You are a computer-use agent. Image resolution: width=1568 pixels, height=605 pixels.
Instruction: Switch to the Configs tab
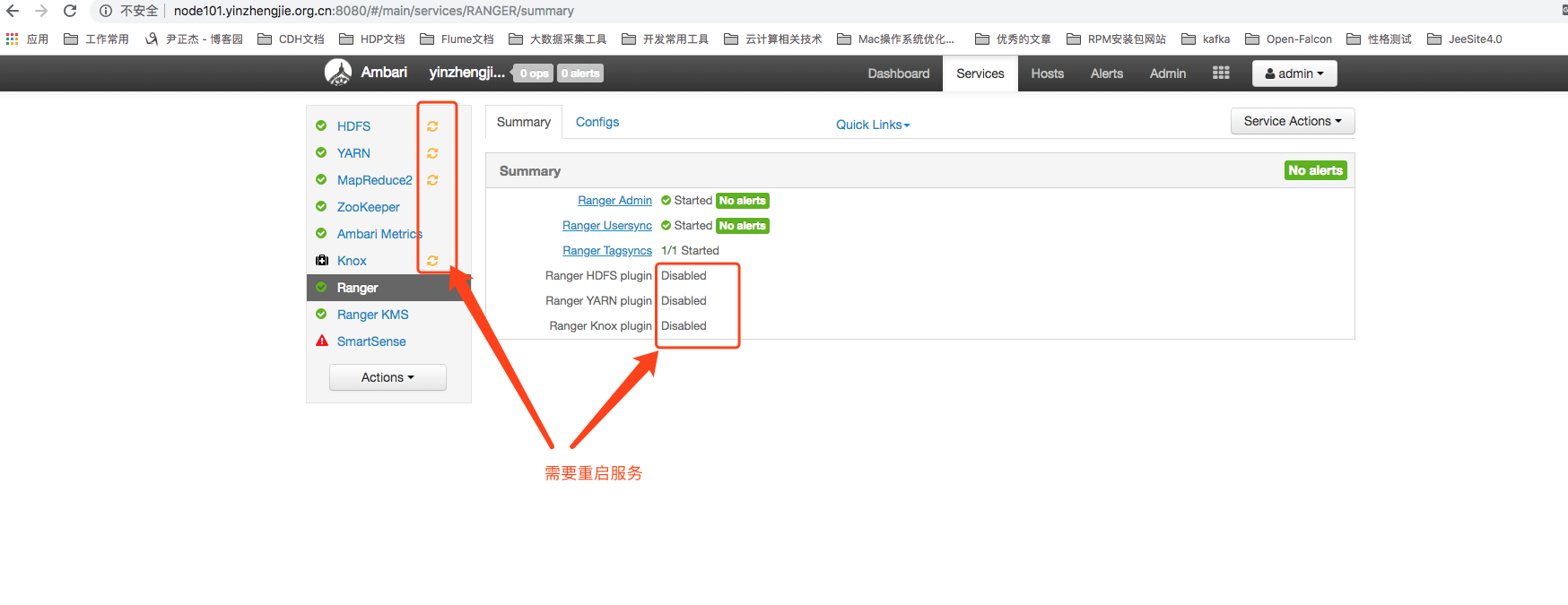pos(597,122)
